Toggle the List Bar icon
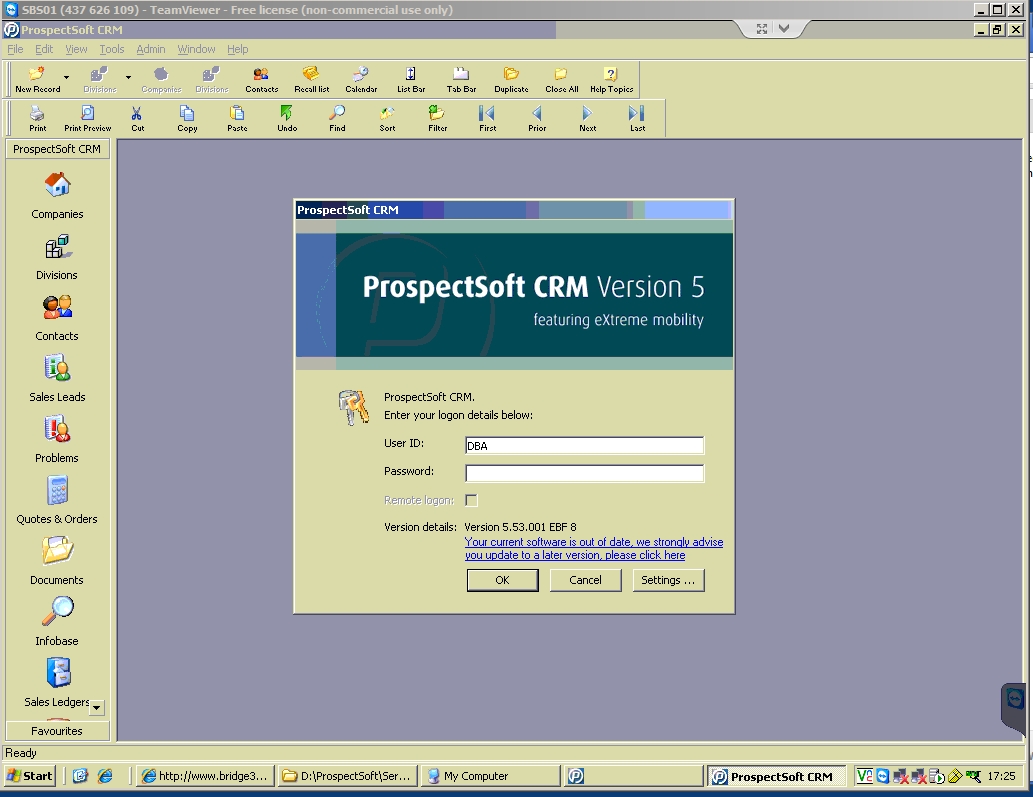The height and width of the screenshot is (797, 1033). (410, 80)
